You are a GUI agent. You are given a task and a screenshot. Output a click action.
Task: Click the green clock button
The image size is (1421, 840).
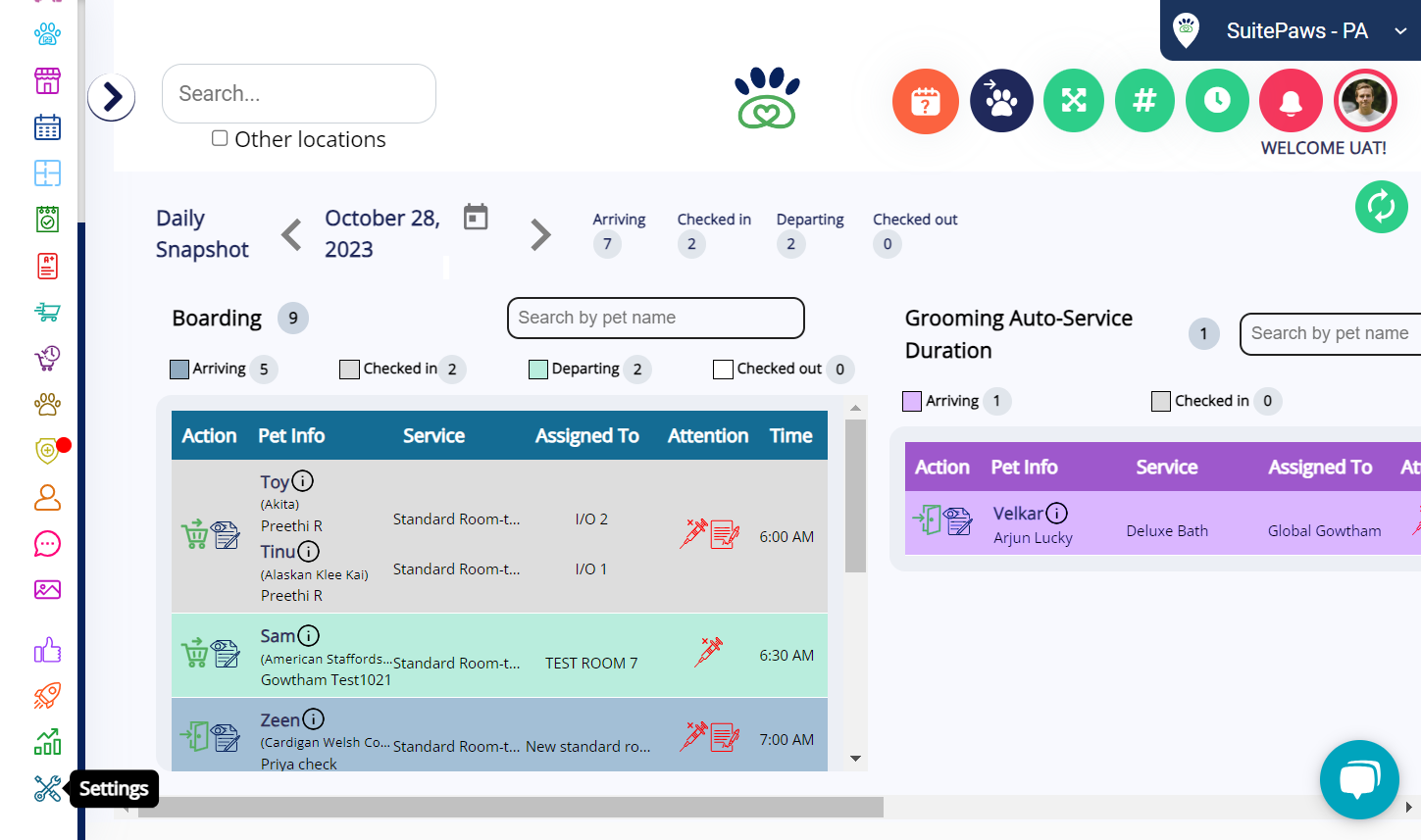tap(1217, 100)
